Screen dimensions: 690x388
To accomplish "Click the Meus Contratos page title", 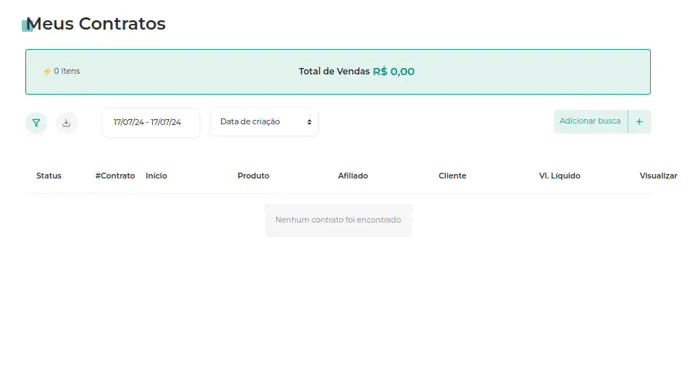I will (x=96, y=24).
